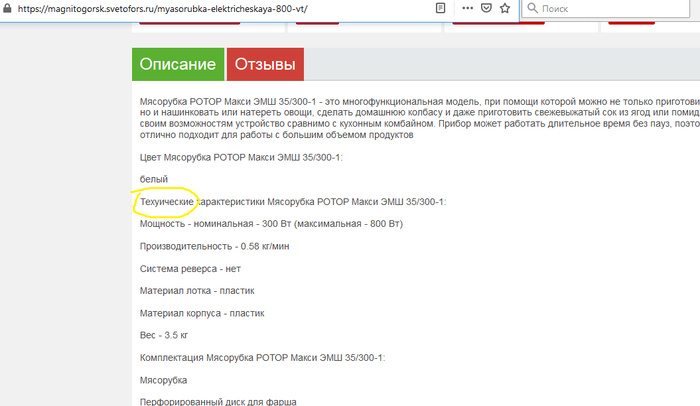Screen dimensions: 700x406
Task: Click 'Материал лотка - пластик'
Action: pos(197,291)
